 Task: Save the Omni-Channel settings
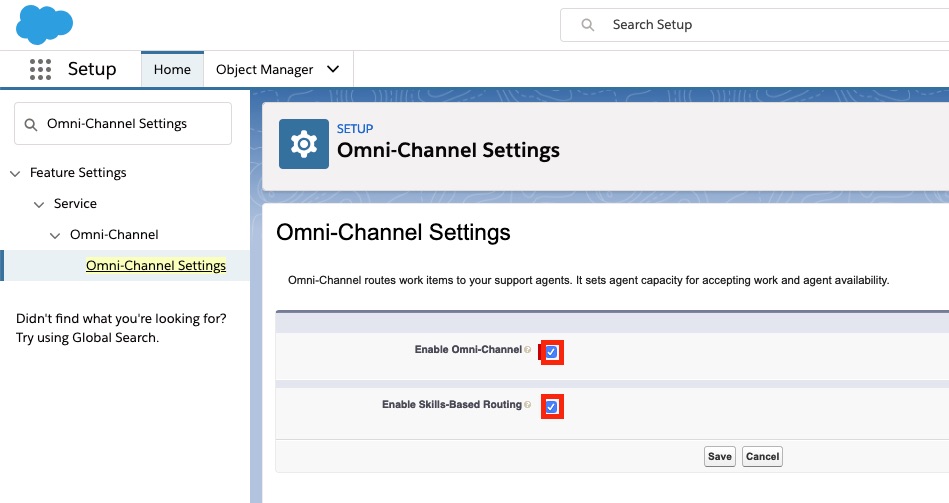pyautogui.click(x=720, y=456)
